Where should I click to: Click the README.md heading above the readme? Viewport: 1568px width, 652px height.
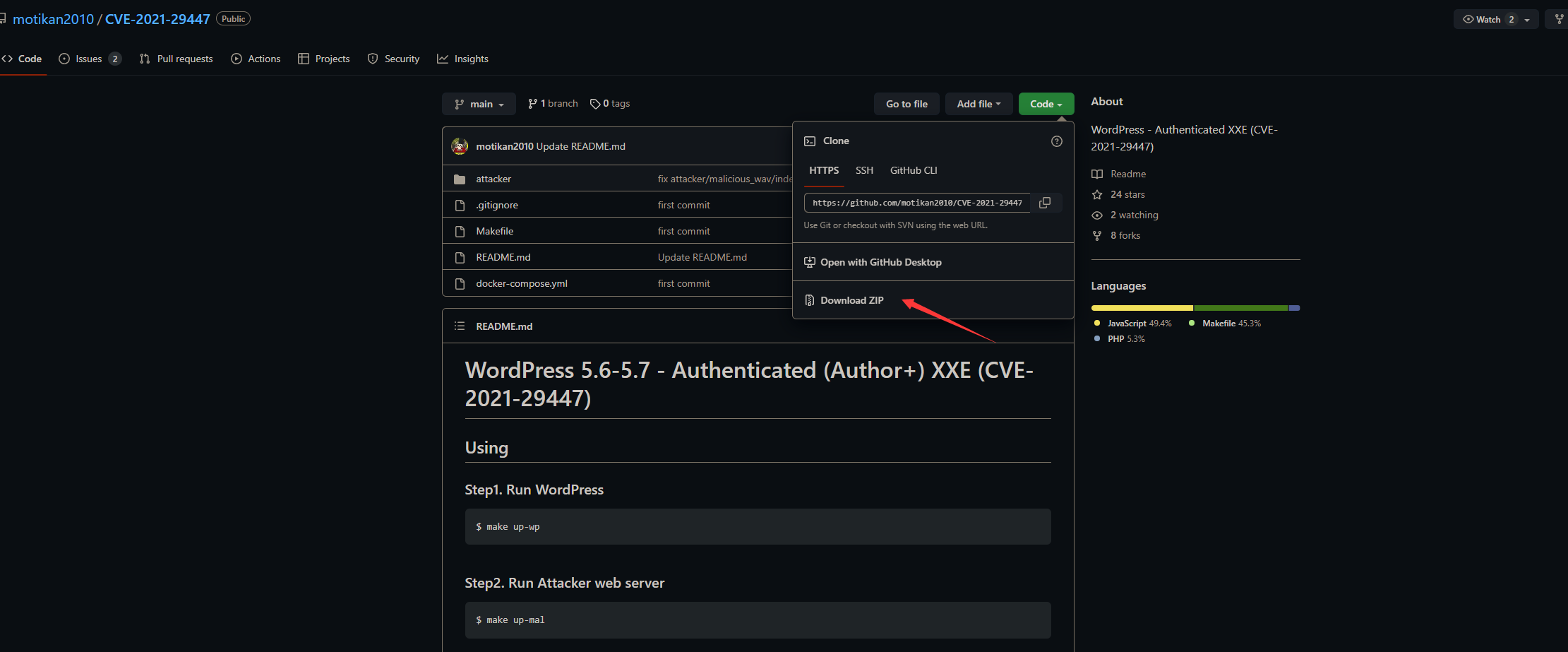coord(504,326)
